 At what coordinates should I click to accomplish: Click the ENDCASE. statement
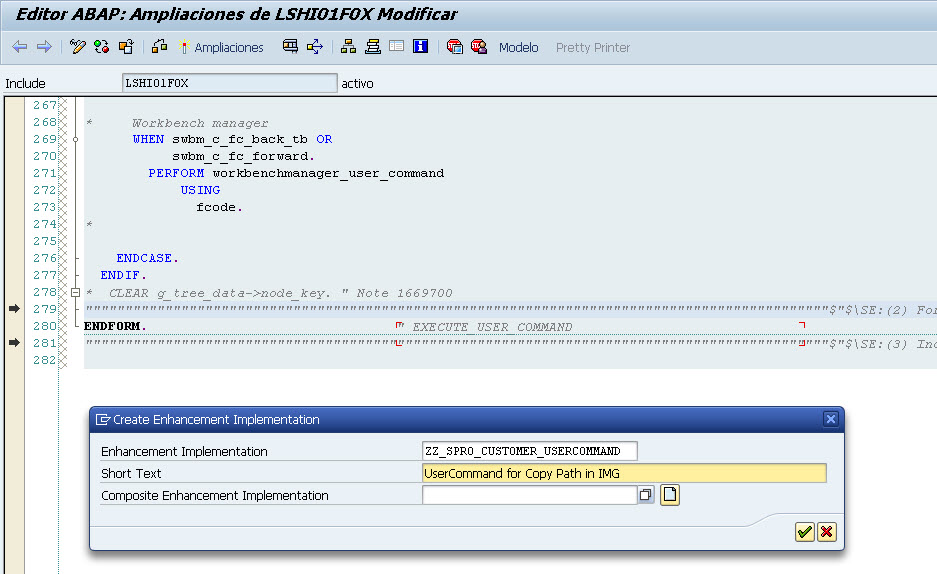click(148, 258)
